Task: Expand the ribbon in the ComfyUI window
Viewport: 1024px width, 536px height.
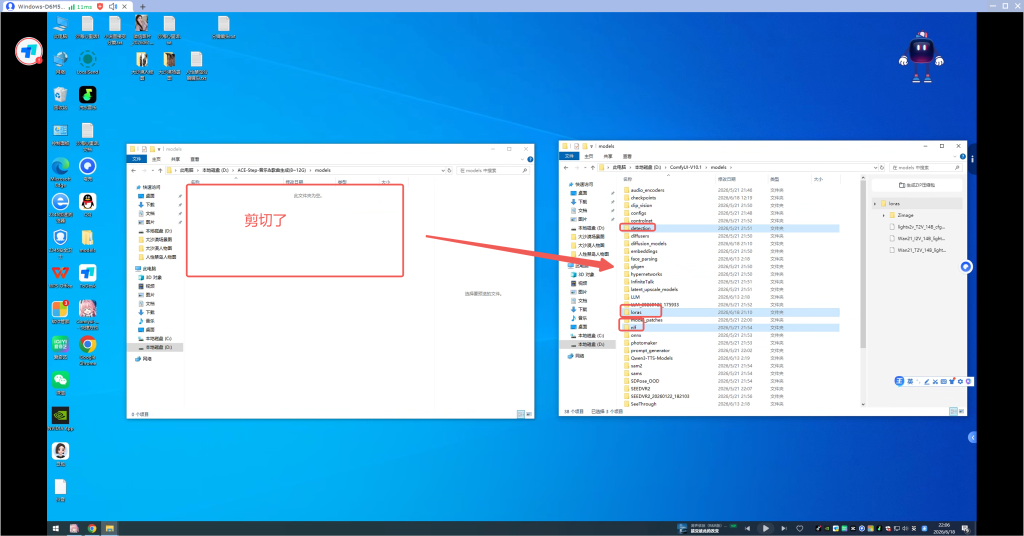Action: click(x=956, y=156)
